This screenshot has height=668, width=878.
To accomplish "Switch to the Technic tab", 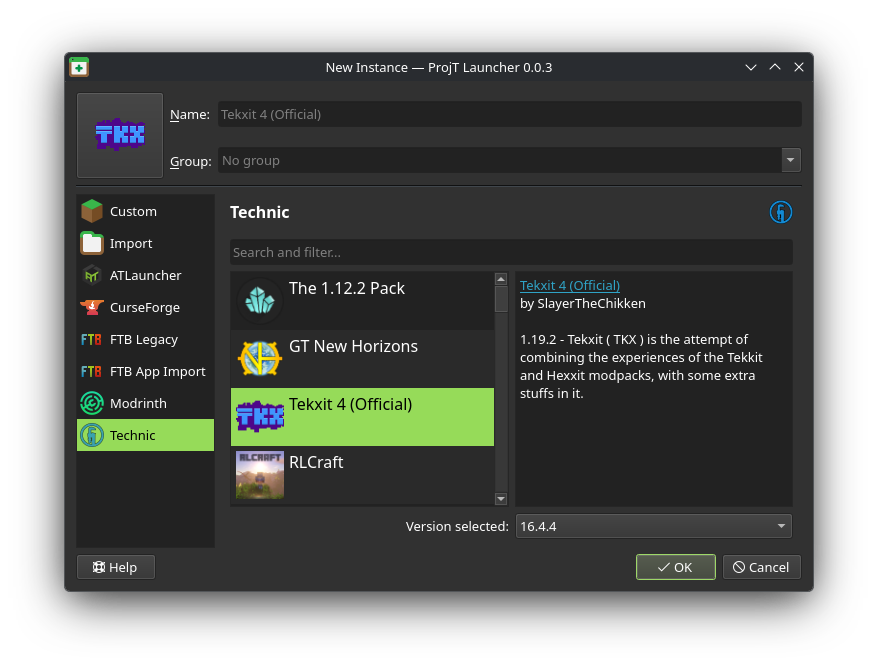I will tap(135, 435).
